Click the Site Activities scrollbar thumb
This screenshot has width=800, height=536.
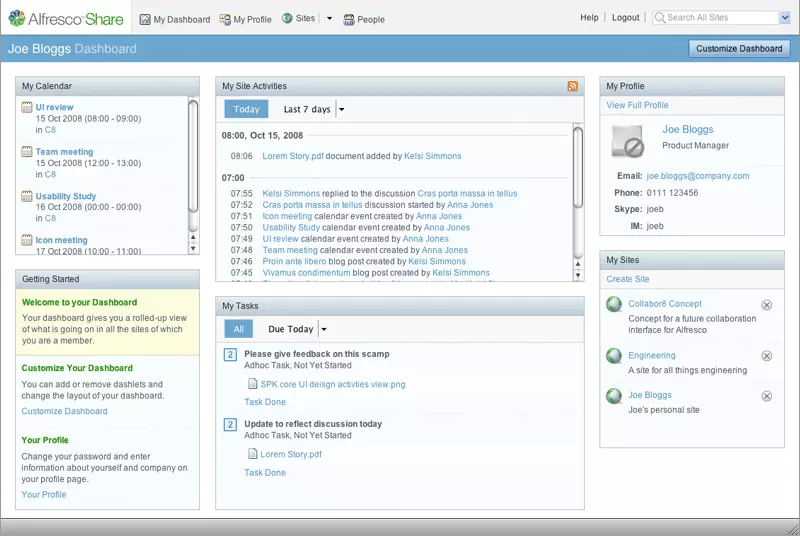click(x=578, y=167)
